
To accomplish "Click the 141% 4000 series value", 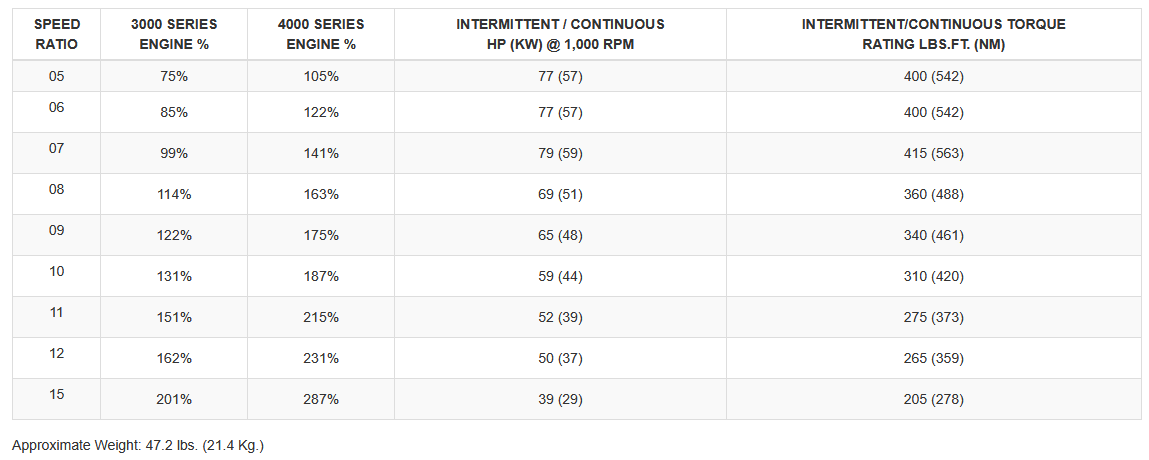I will [x=321, y=154].
